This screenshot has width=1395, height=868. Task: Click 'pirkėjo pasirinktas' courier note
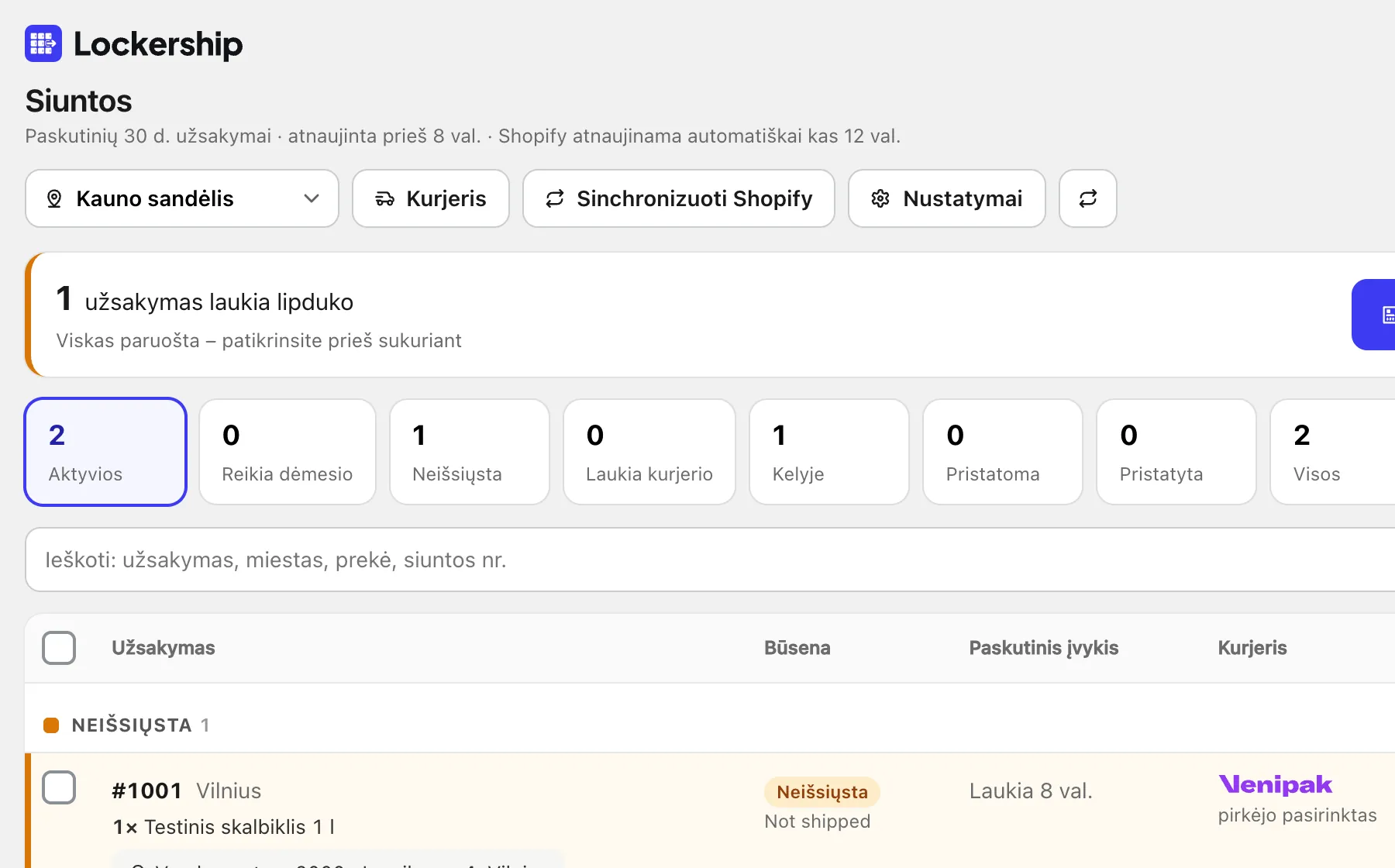coord(1297,815)
